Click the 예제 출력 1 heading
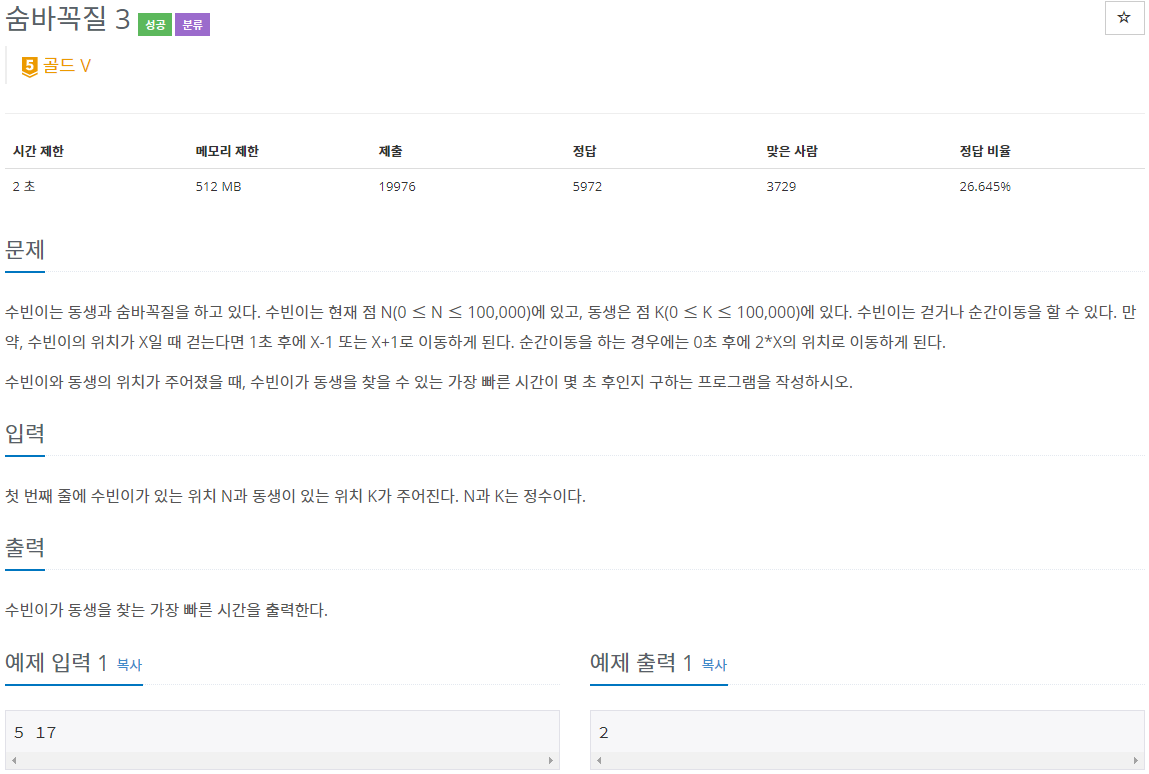Screen dimensions: 1149x774 [641, 663]
